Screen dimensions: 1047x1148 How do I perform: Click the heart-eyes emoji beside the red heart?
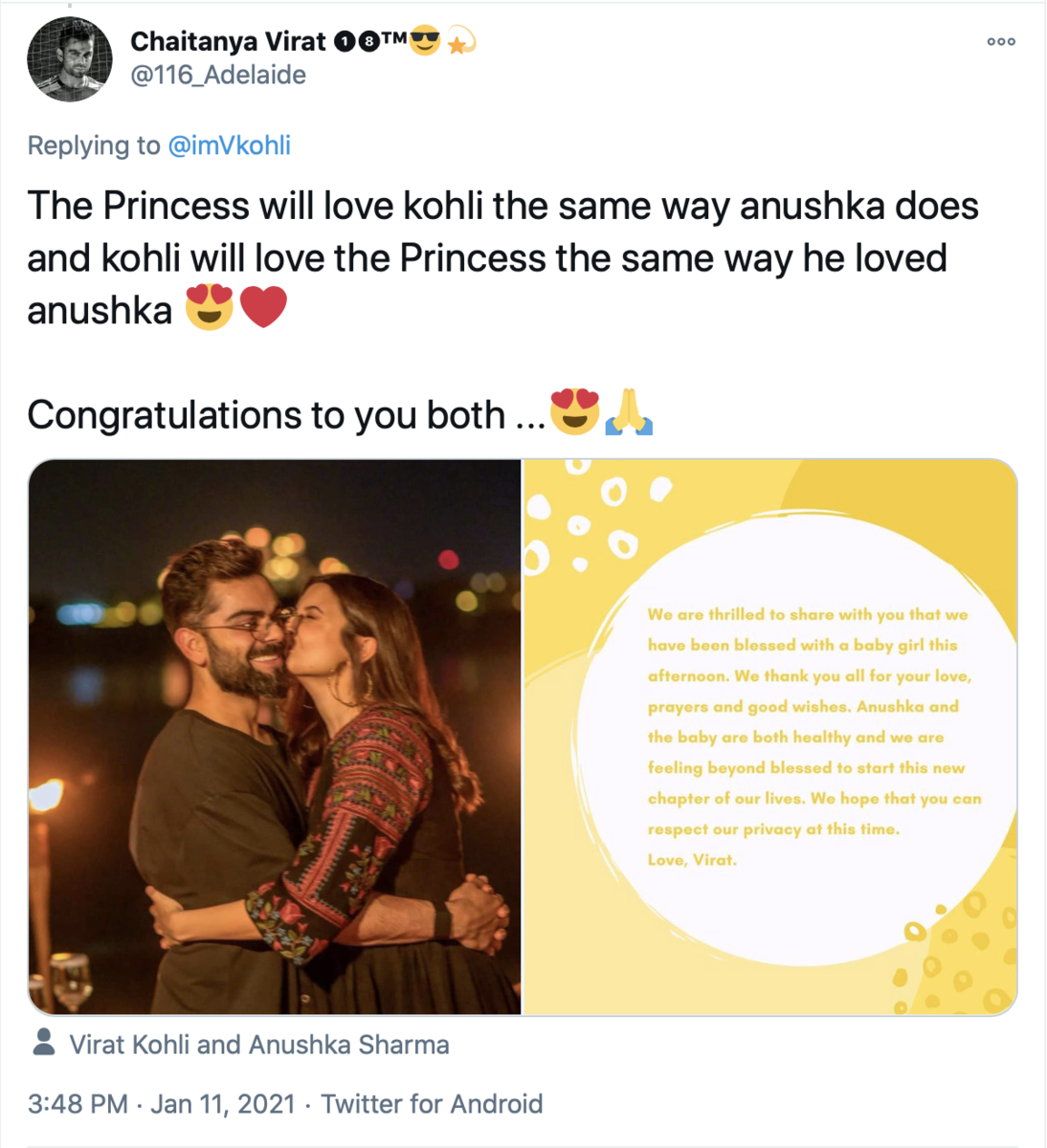pos(210,308)
